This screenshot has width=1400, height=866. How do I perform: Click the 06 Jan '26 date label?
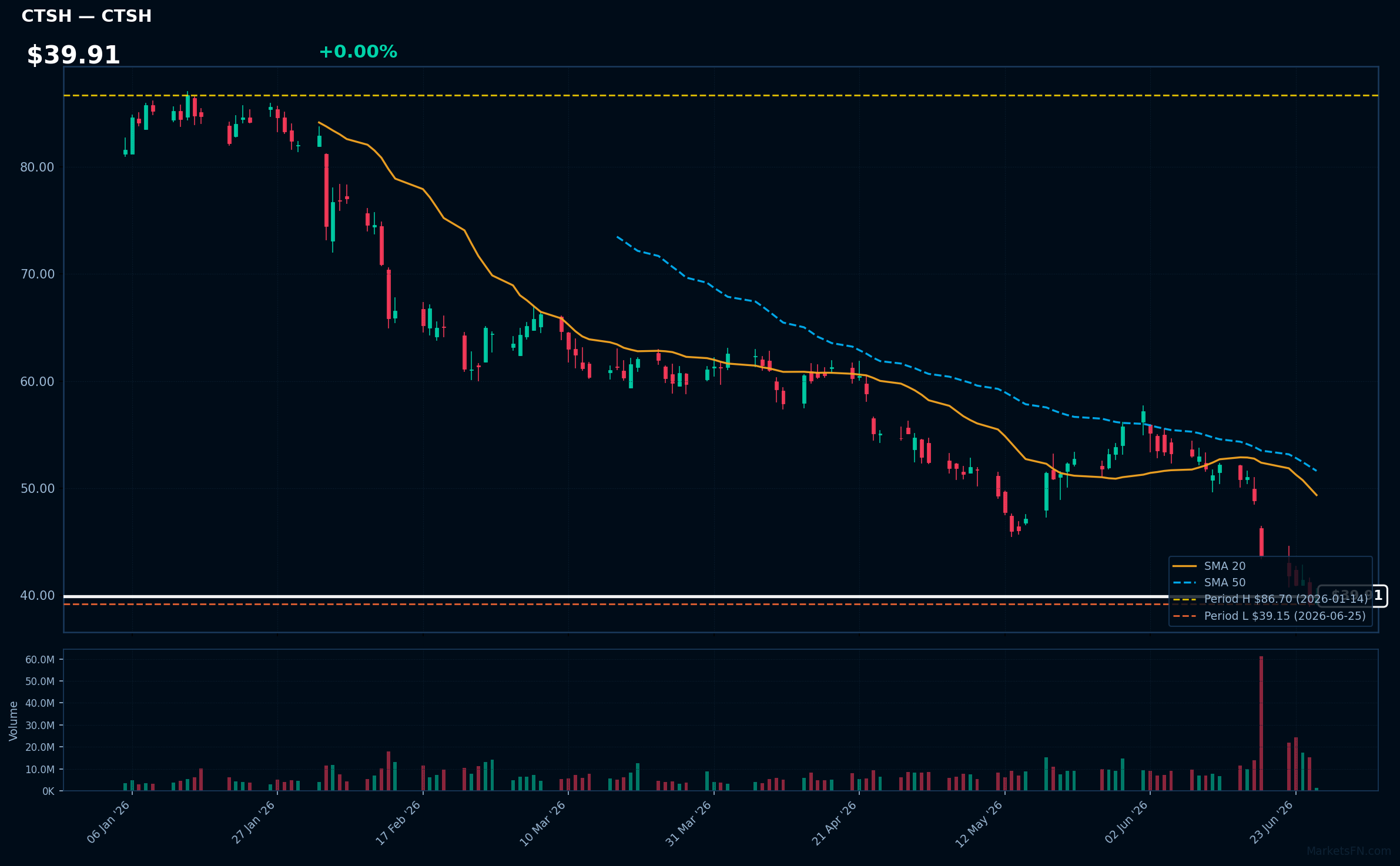109,822
